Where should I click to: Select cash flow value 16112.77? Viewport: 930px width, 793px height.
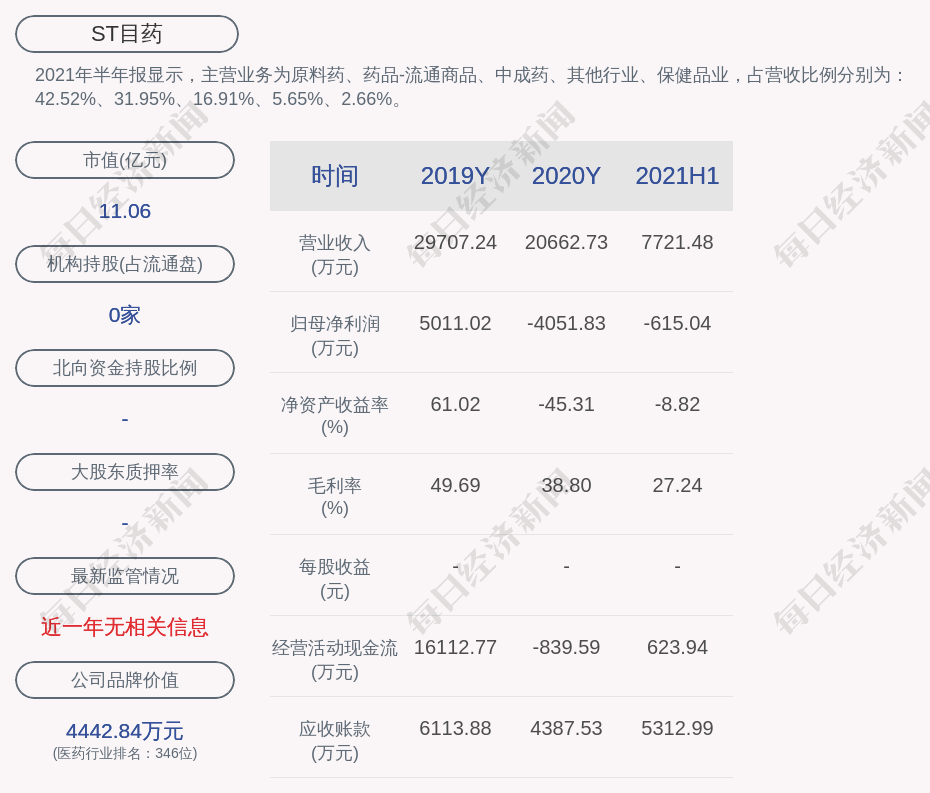455,647
